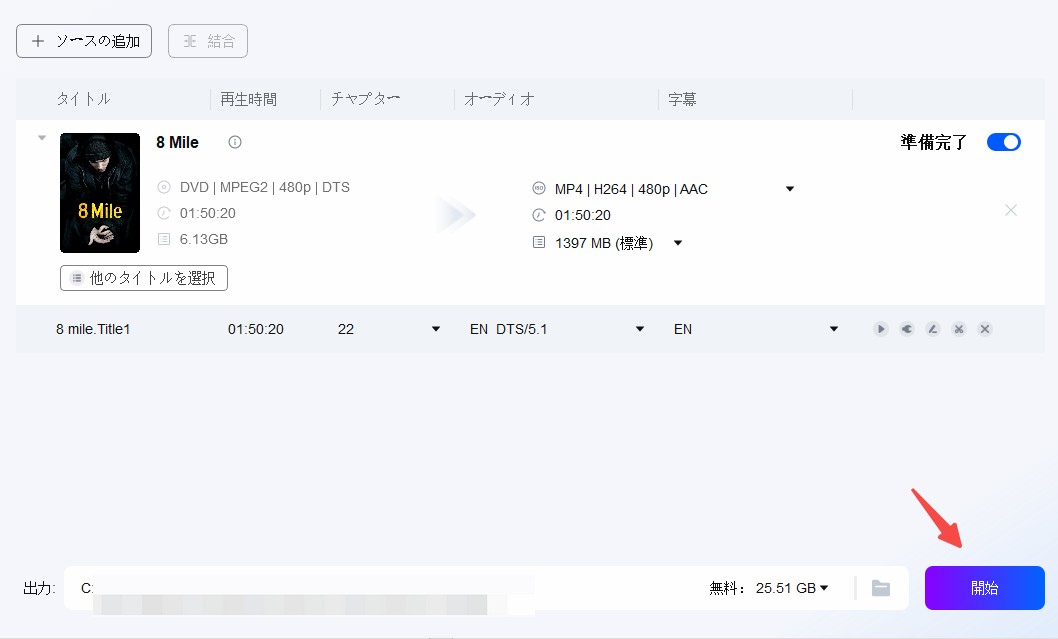Screen dimensions: 1058x639
Task: Open the free space 25.51 GB dropdown
Action: click(824, 588)
